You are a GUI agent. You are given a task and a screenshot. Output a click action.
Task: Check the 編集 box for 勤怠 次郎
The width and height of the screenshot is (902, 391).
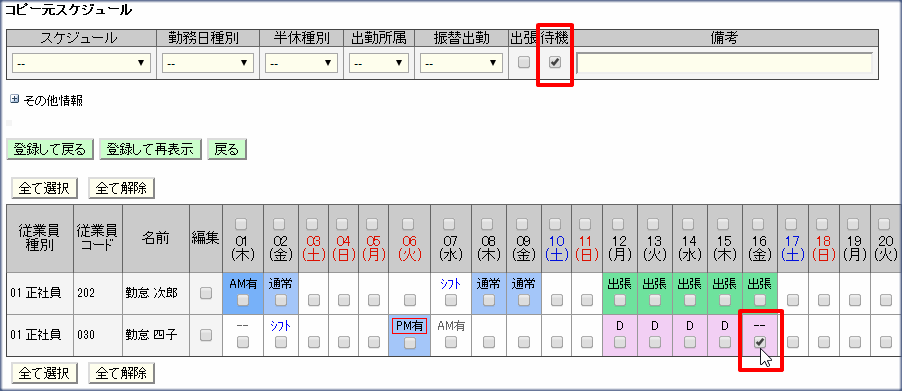pyautogui.click(x=205, y=293)
